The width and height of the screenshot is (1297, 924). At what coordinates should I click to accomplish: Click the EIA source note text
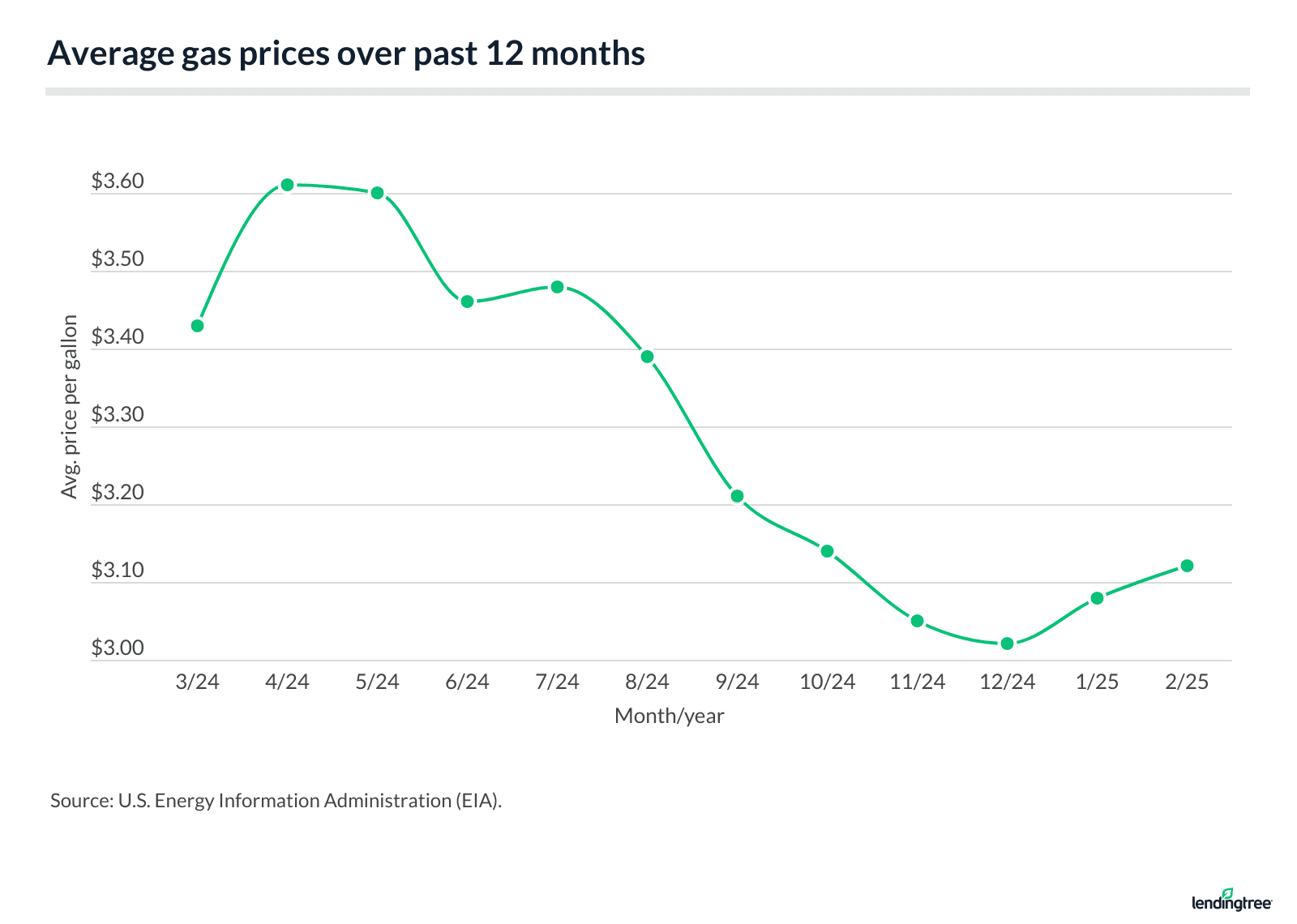(276, 801)
